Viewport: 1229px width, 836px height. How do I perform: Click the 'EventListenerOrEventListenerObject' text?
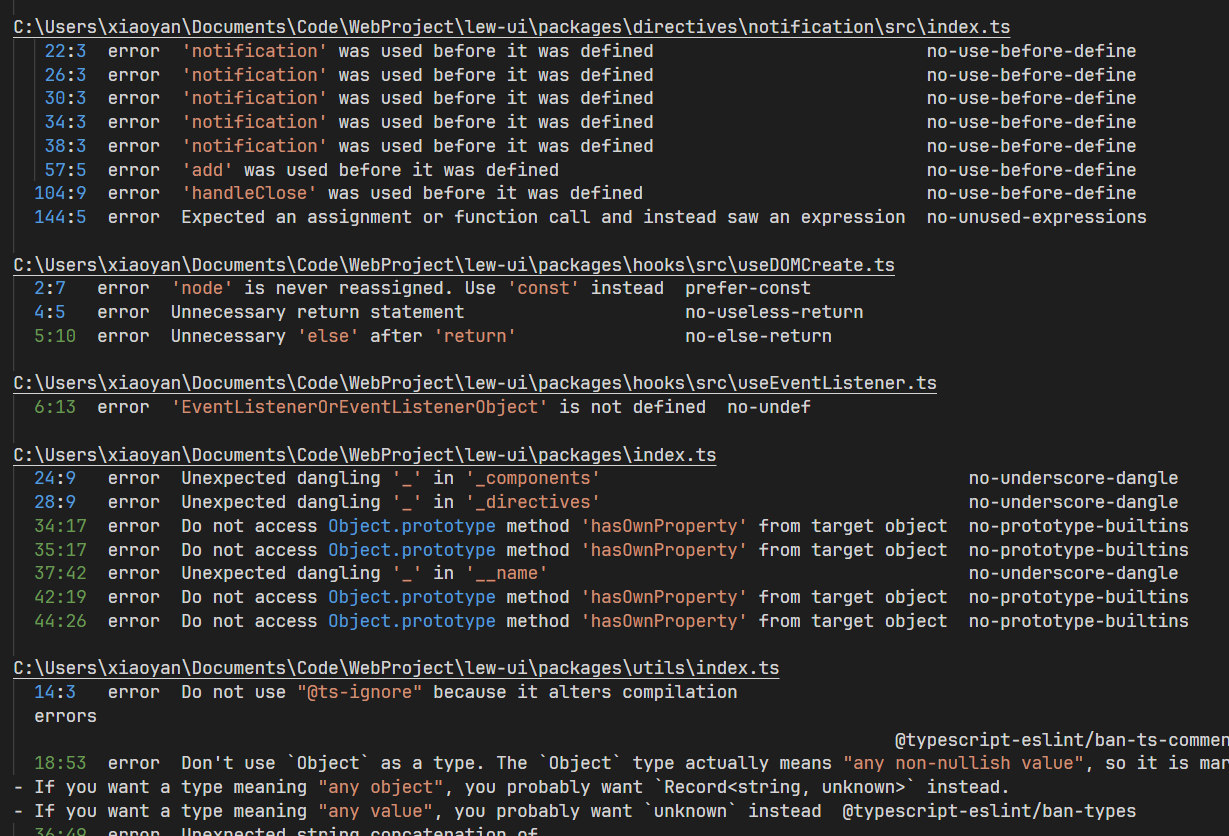360,407
